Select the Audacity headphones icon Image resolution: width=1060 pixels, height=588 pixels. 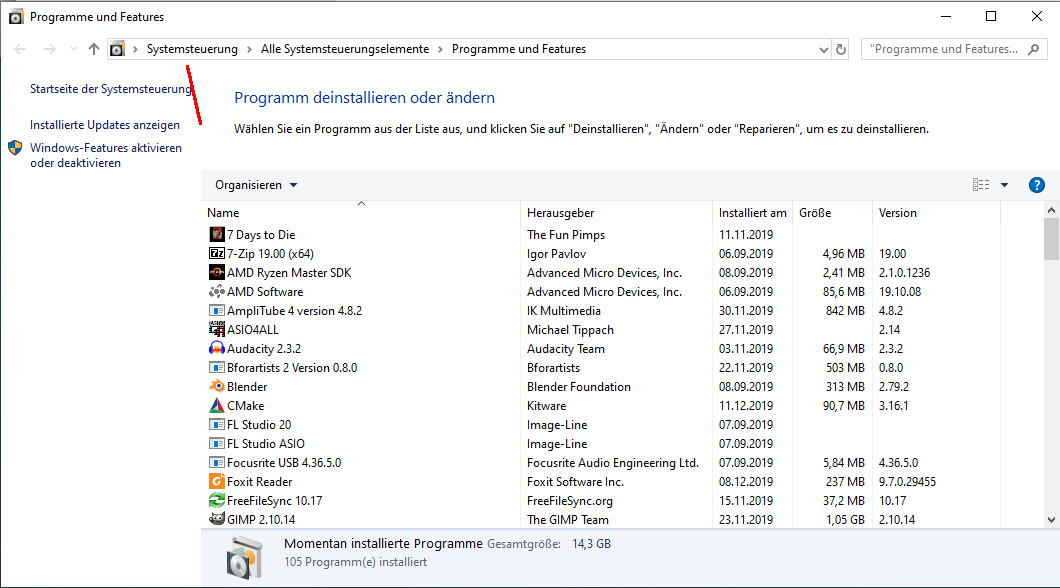coord(217,349)
